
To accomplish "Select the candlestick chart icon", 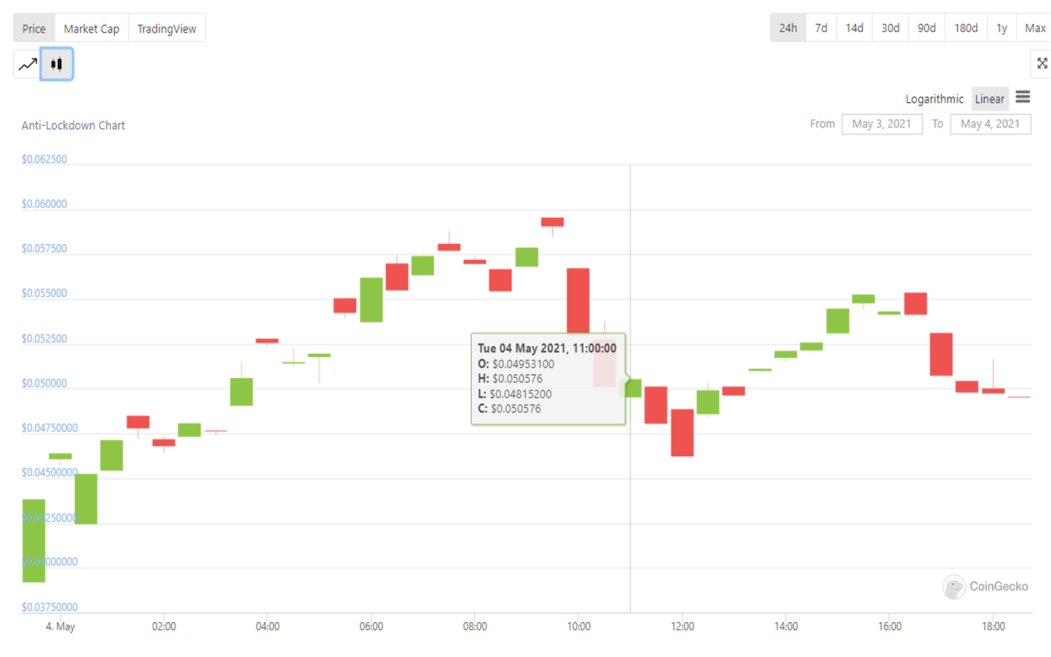I will pyautogui.click(x=57, y=64).
